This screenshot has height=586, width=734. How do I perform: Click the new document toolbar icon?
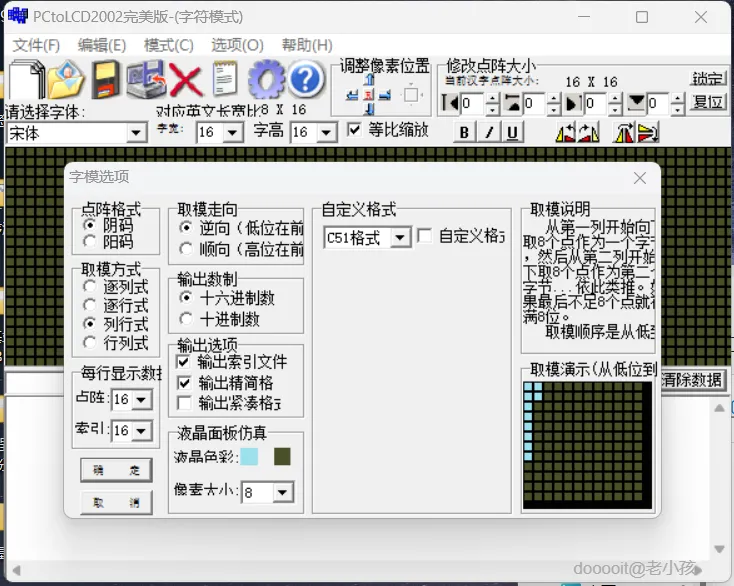click(27, 79)
